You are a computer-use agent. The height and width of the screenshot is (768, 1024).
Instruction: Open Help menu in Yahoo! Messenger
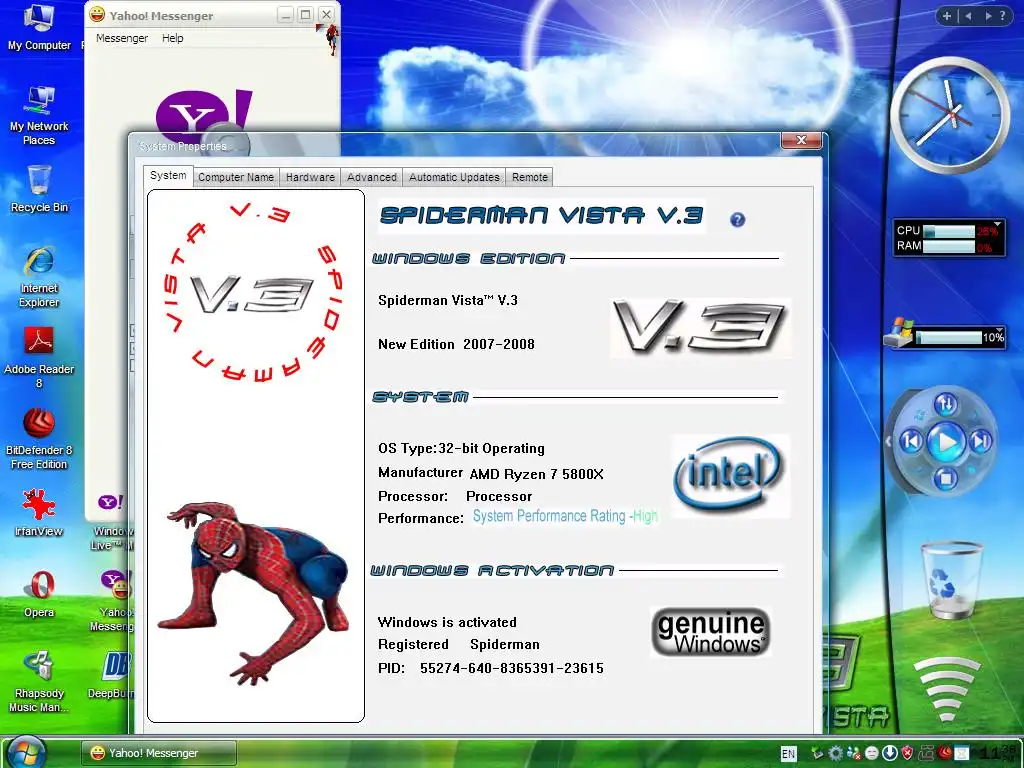coord(172,38)
